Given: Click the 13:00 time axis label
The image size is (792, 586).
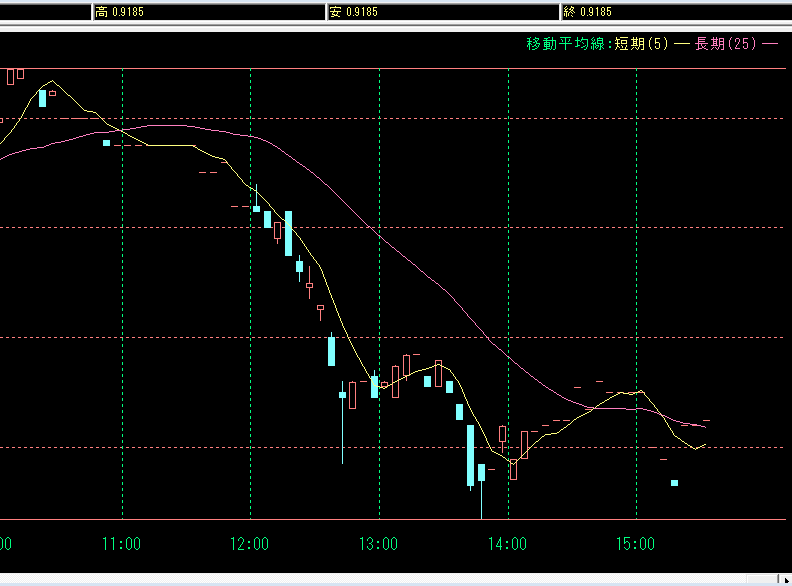Looking at the screenshot, I should point(378,544).
